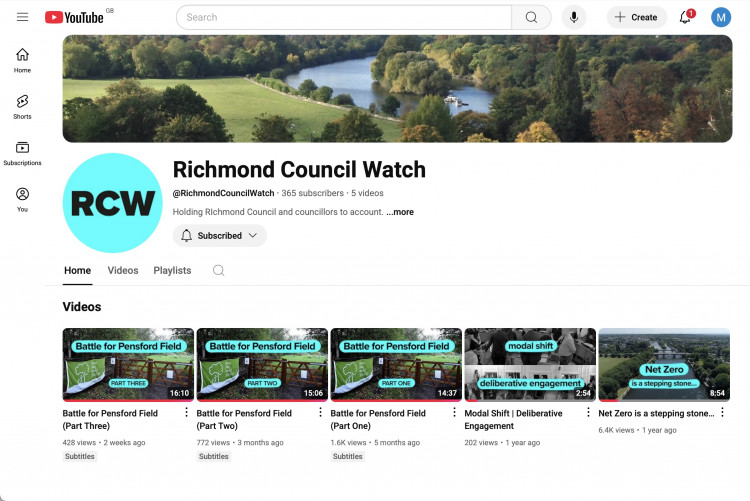Click title Net Zero is a stepping stone
This screenshot has height=501, width=750.
point(656,413)
